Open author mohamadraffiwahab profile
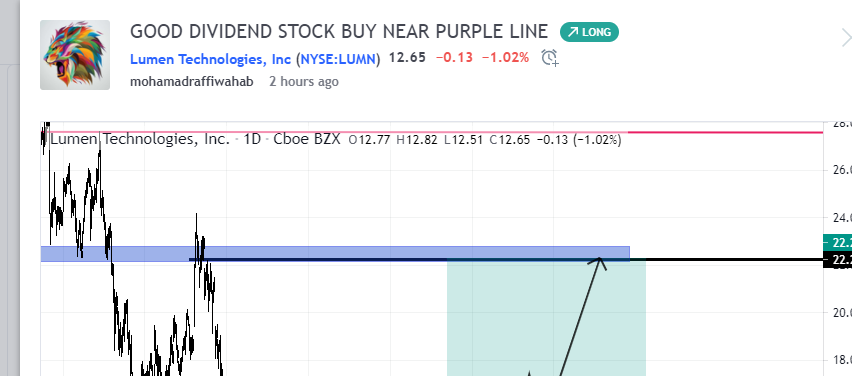The image size is (852, 376). tap(192, 82)
